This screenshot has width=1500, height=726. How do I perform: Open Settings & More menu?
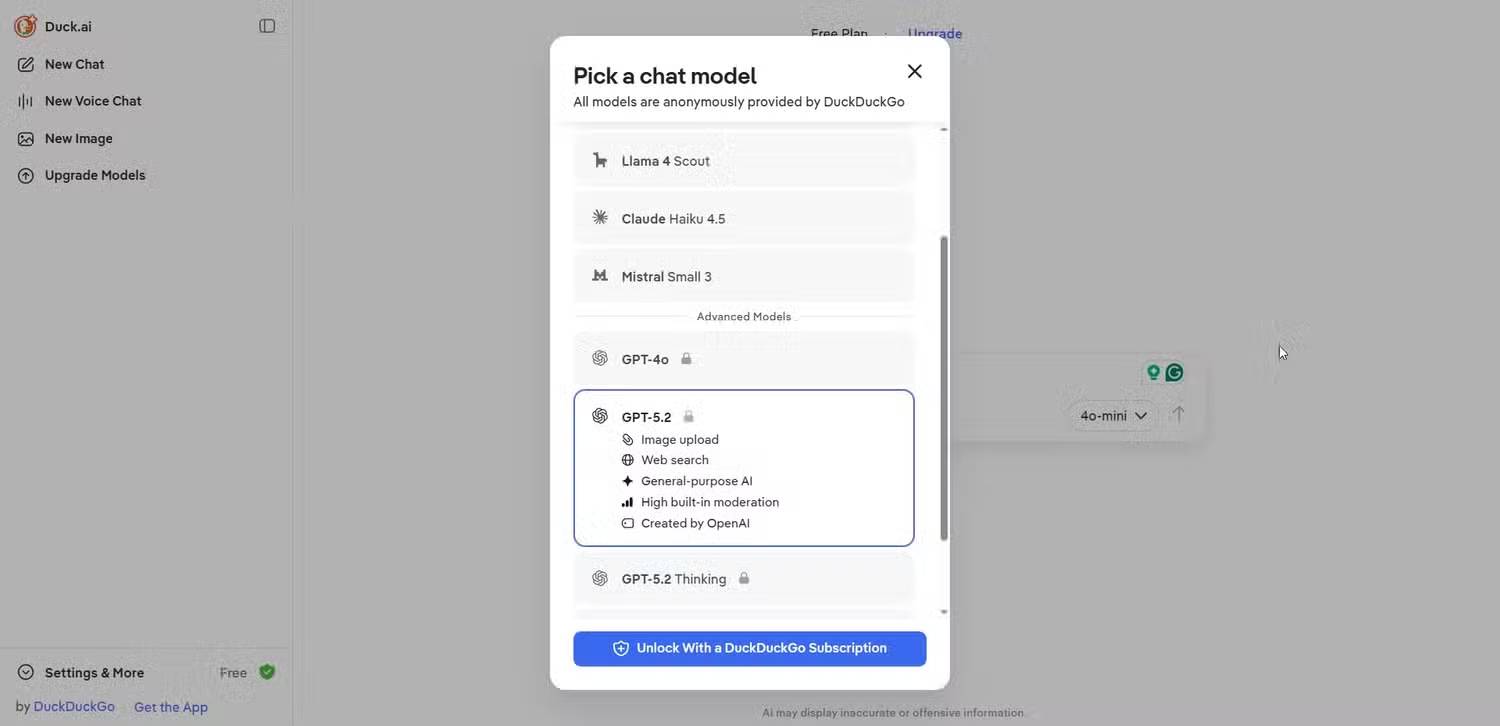[80, 672]
